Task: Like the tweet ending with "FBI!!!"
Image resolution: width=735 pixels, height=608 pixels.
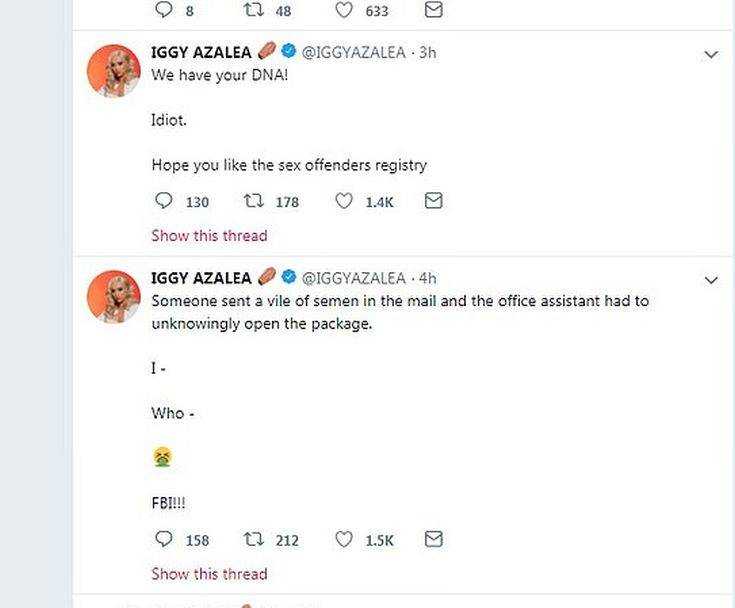Action: pos(344,539)
